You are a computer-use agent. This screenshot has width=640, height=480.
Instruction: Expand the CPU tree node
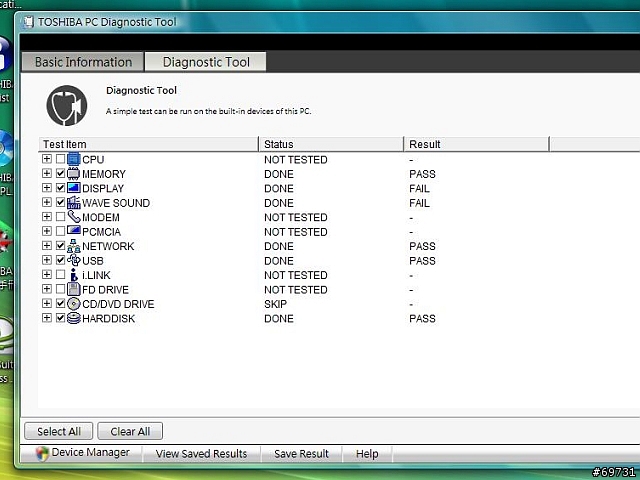tap(47, 159)
